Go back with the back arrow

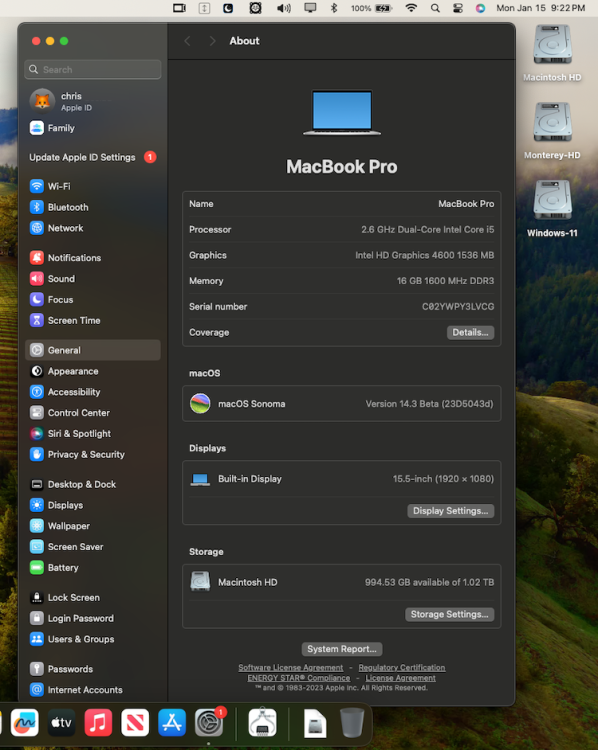pos(188,41)
